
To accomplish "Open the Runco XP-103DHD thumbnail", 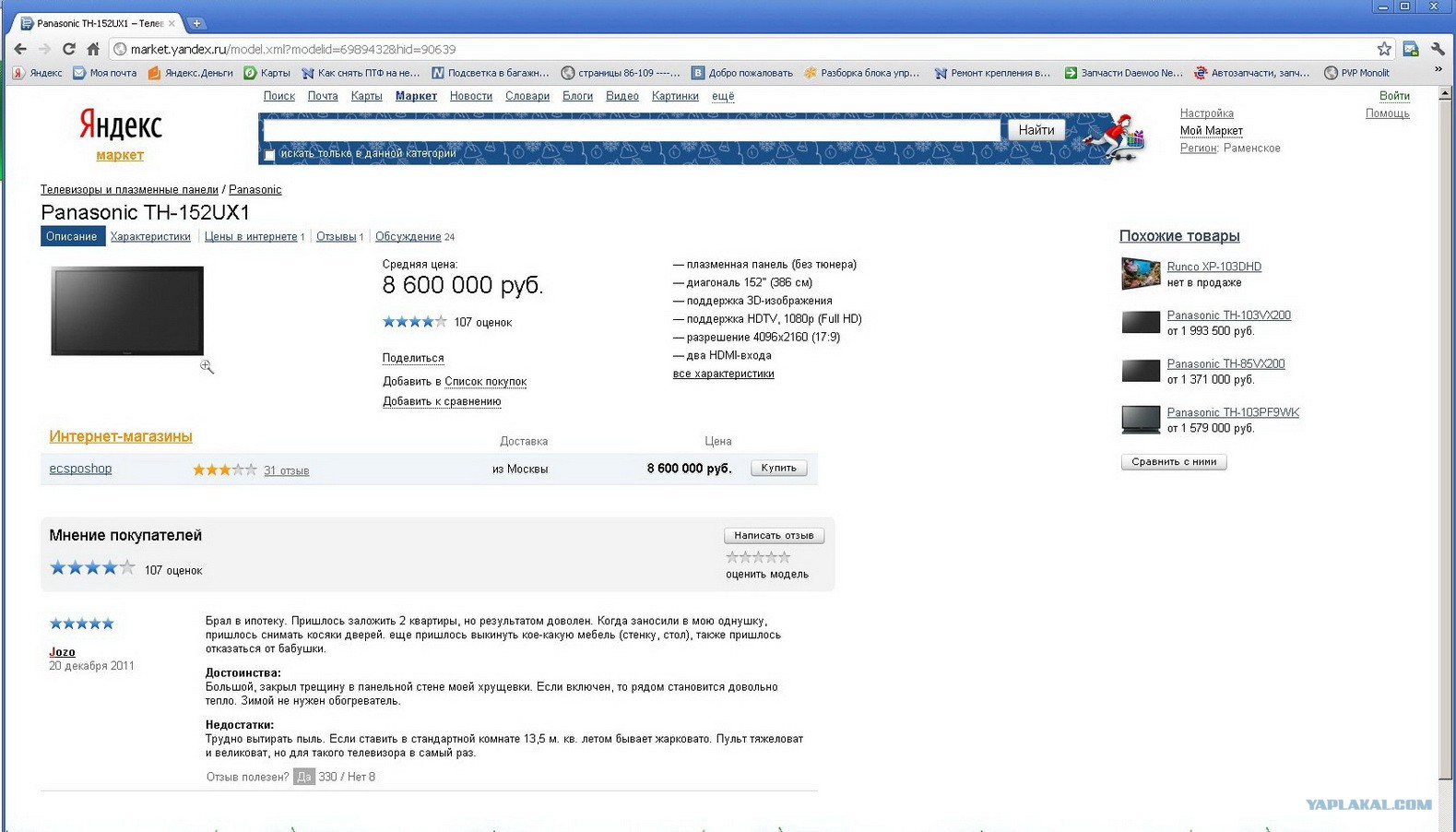I will 1141,273.
